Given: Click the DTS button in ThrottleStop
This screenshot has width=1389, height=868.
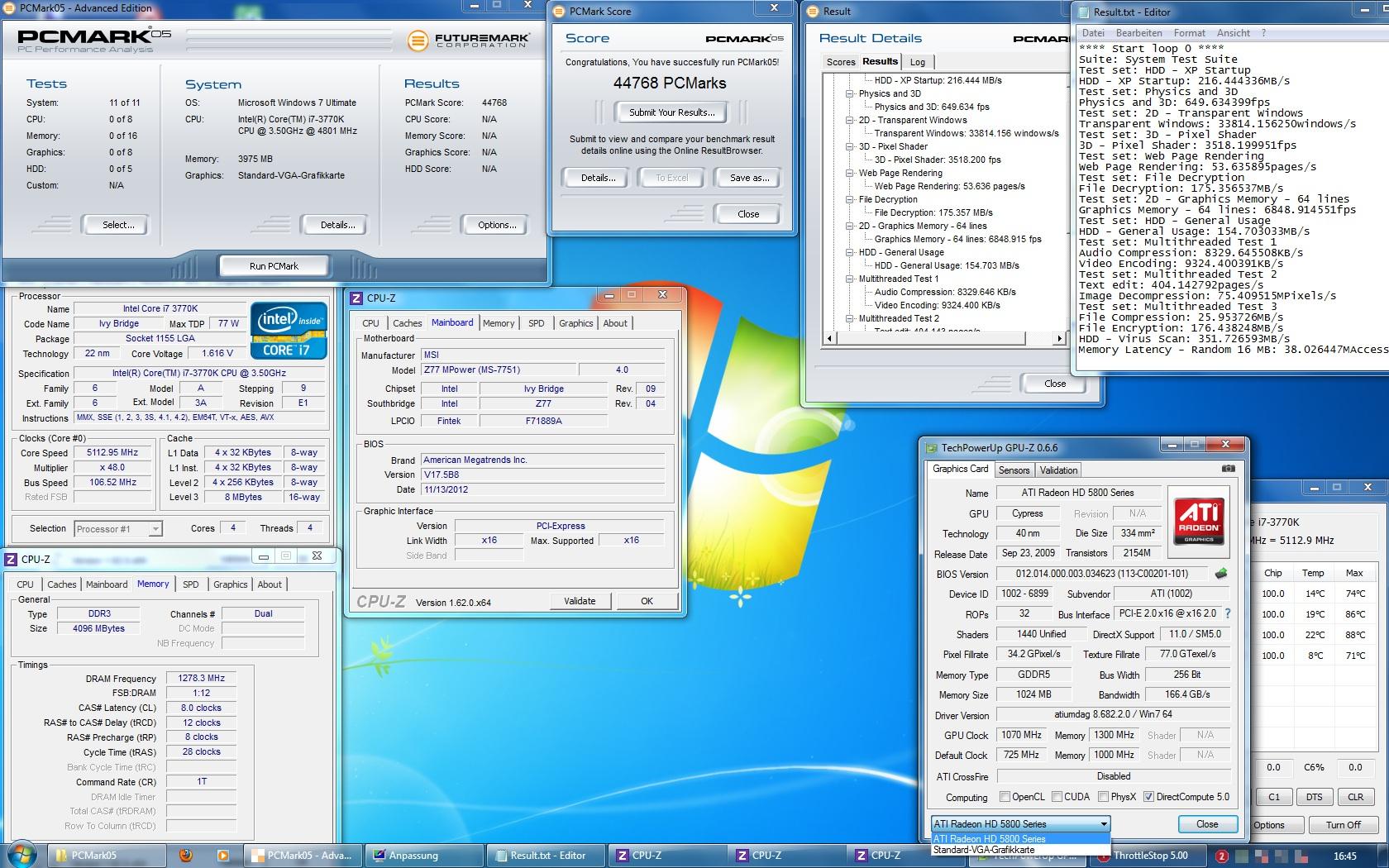Looking at the screenshot, I should [1314, 797].
